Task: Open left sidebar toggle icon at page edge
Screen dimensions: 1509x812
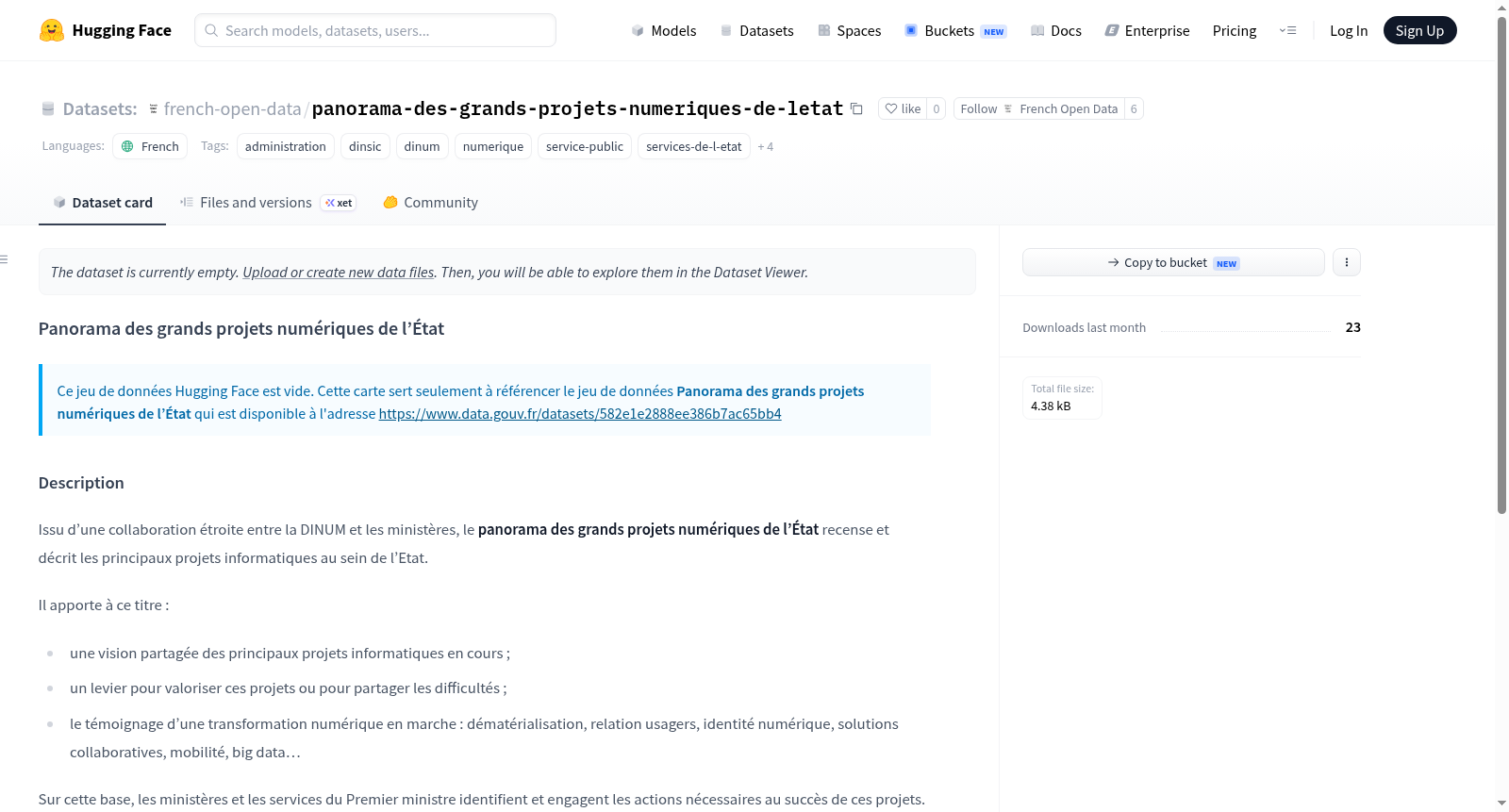Action: click(4, 259)
